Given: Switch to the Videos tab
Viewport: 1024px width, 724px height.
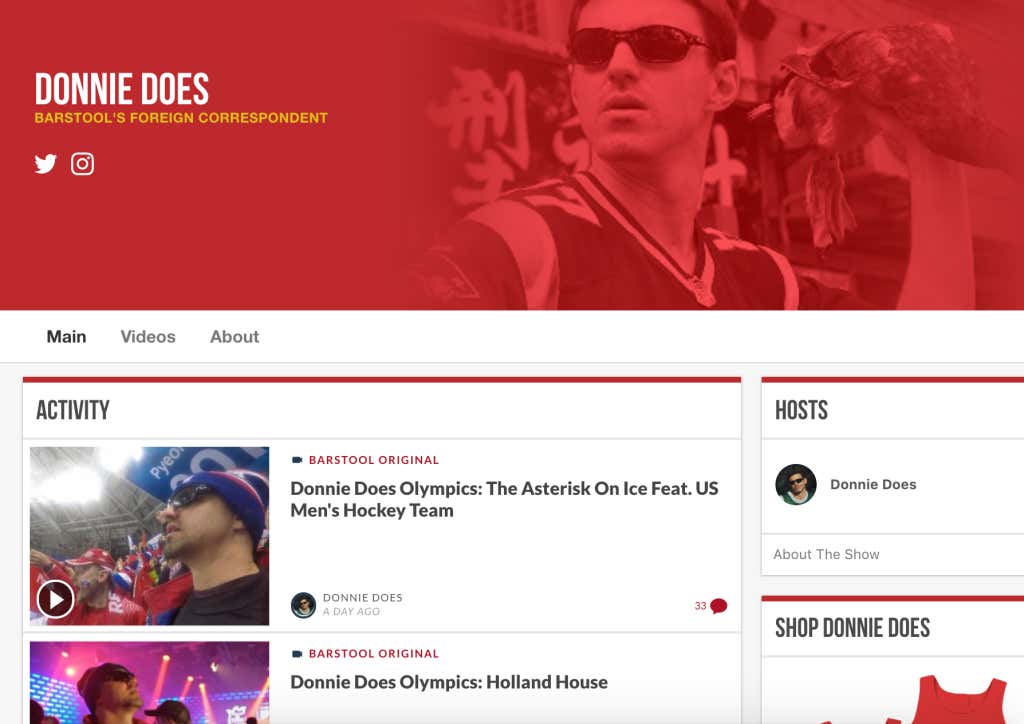Looking at the screenshot, I should pyautogui.click(x=147, y=336).
